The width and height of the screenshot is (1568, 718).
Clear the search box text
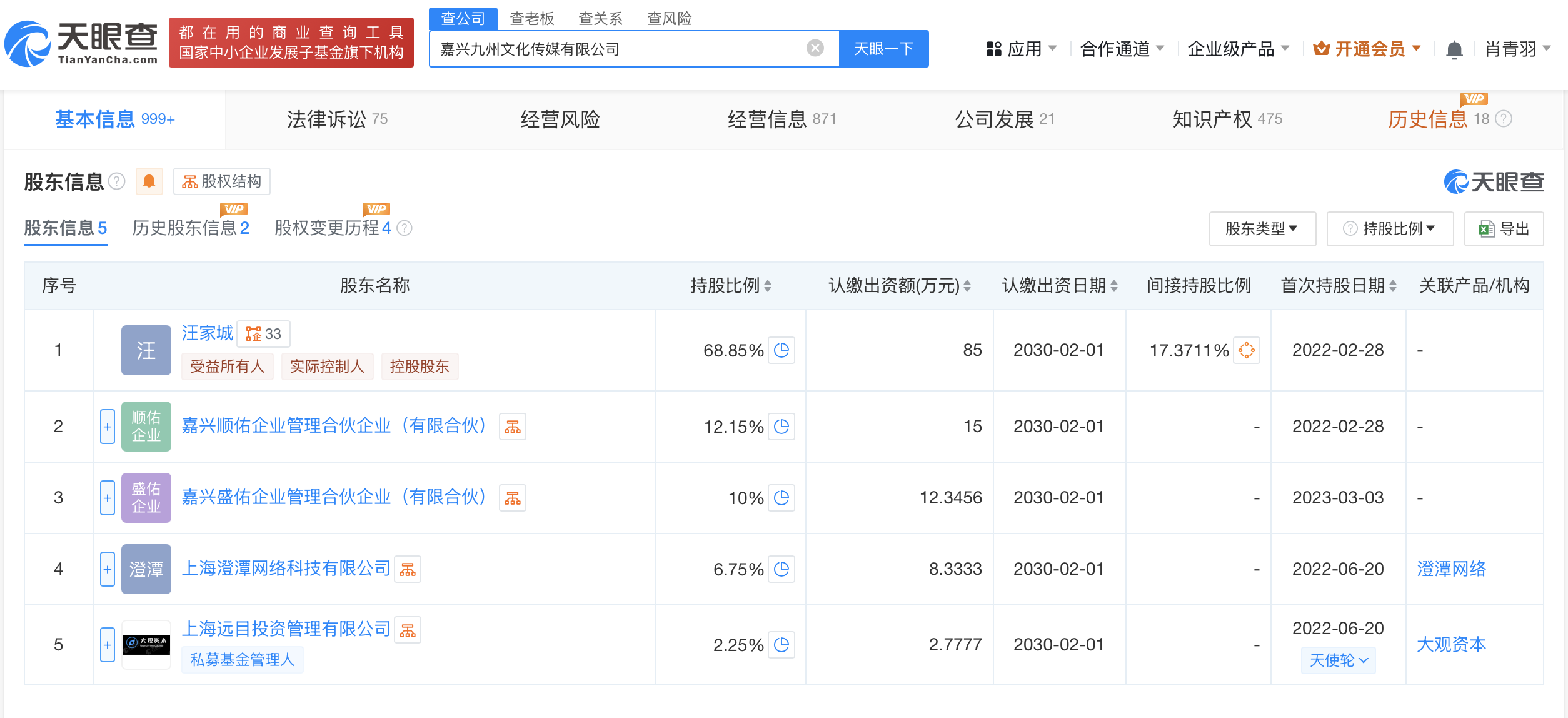pos(815,48)
